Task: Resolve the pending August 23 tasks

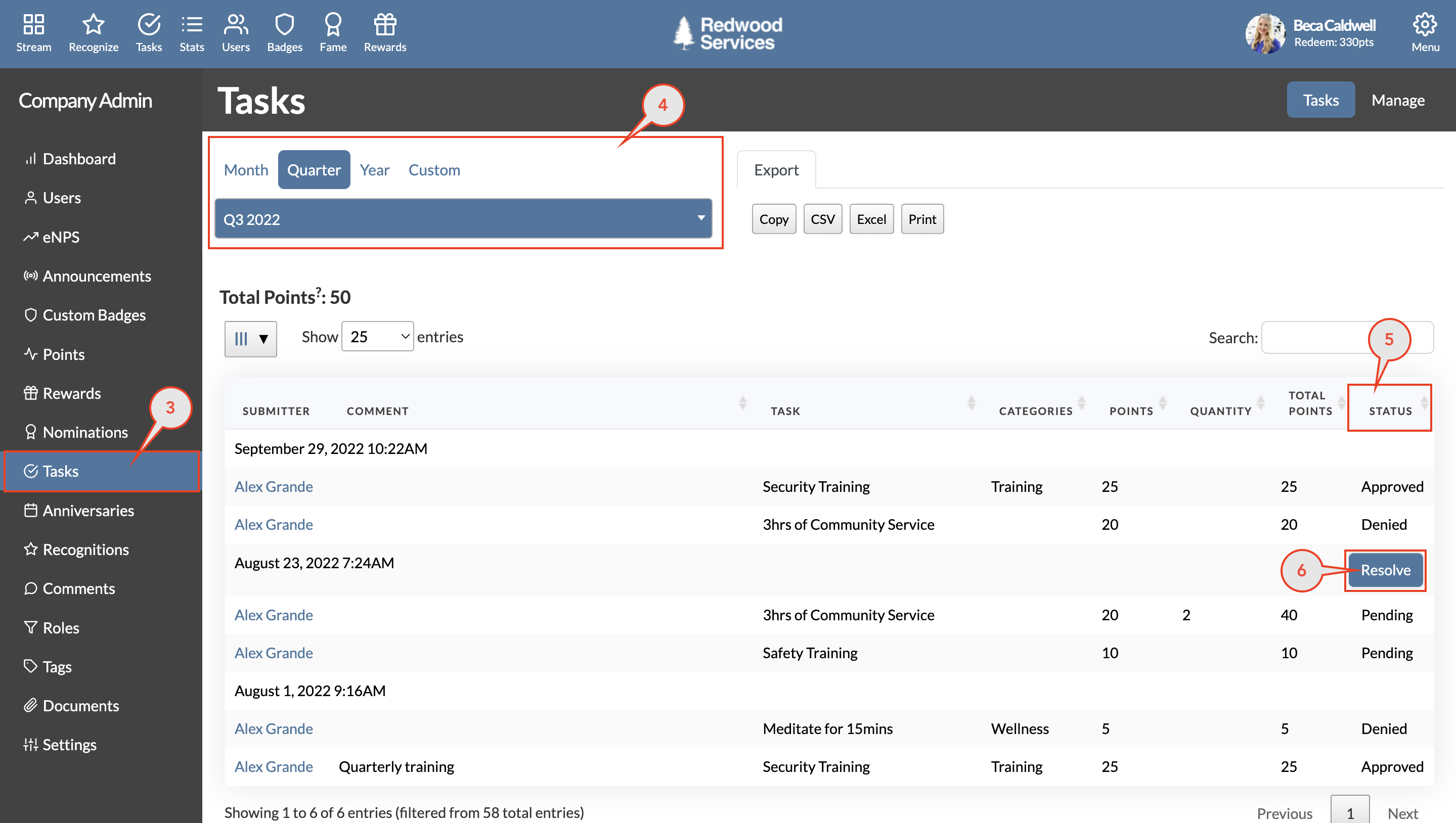Action: coord(1385,570)
